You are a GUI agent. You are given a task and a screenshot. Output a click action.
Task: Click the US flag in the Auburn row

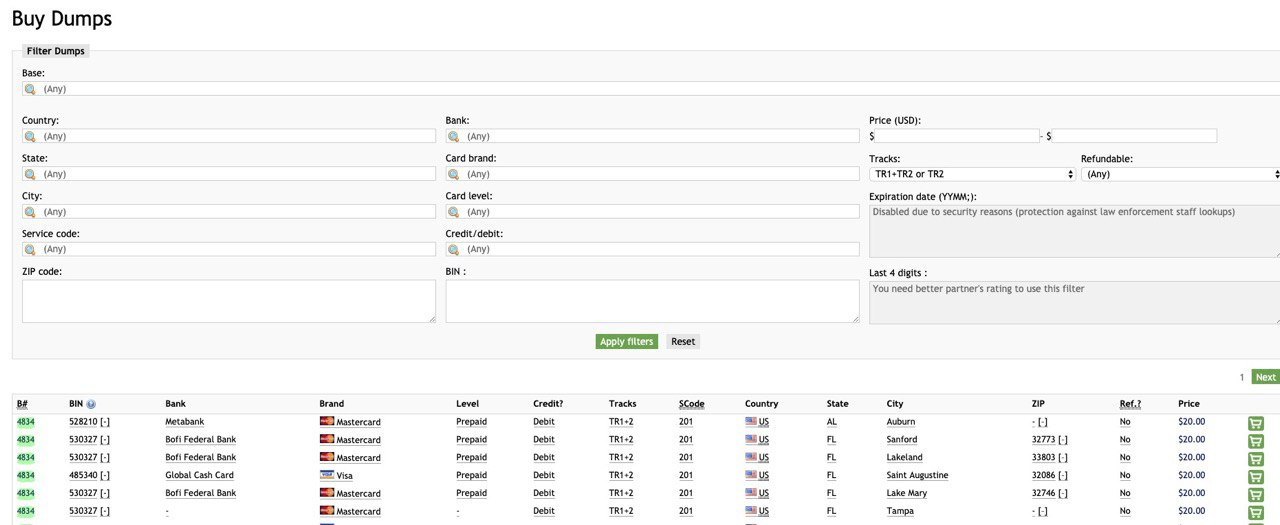click(x=751, y=422)
